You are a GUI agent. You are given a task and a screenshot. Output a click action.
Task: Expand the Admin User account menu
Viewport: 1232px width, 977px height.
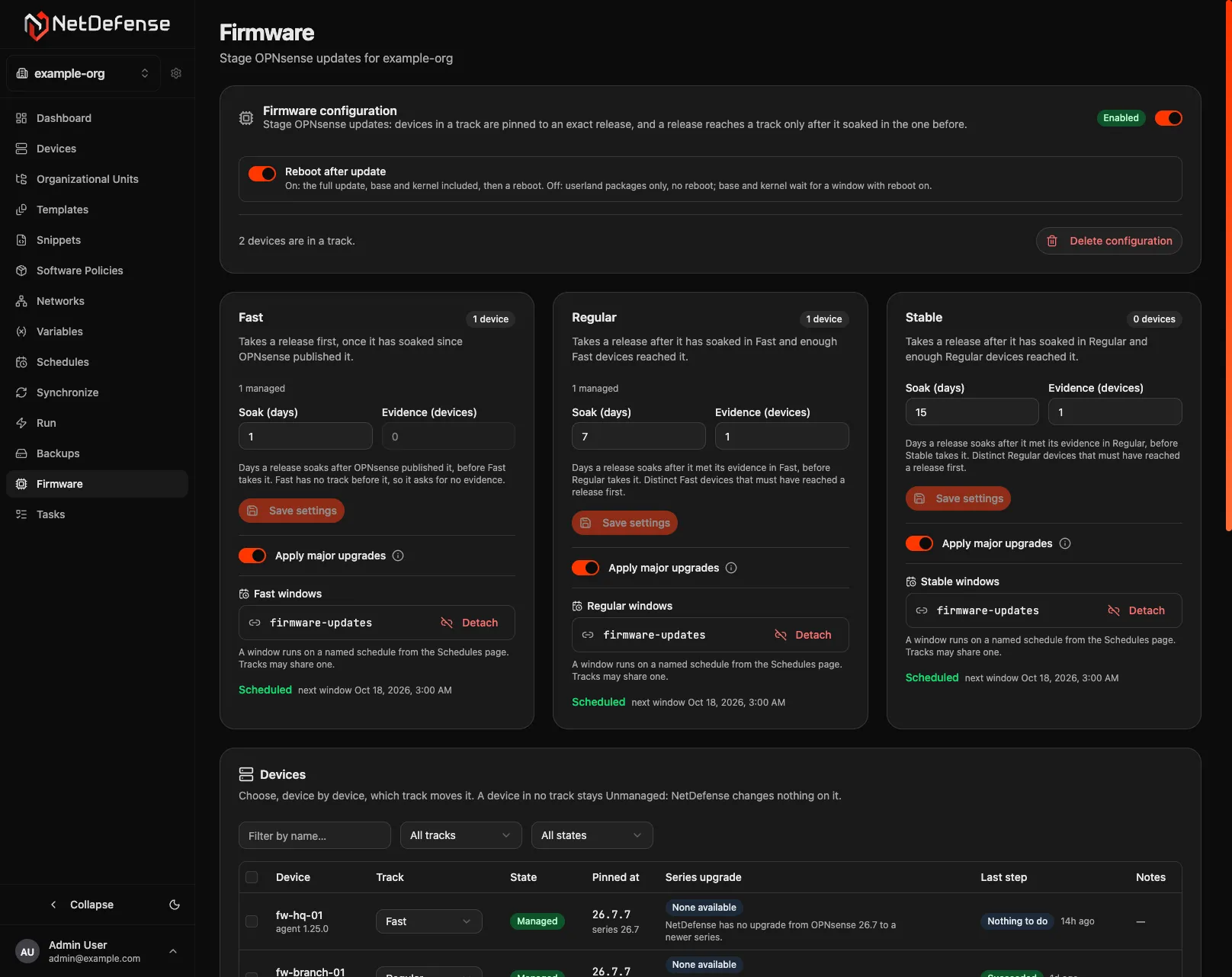(97, 951)
